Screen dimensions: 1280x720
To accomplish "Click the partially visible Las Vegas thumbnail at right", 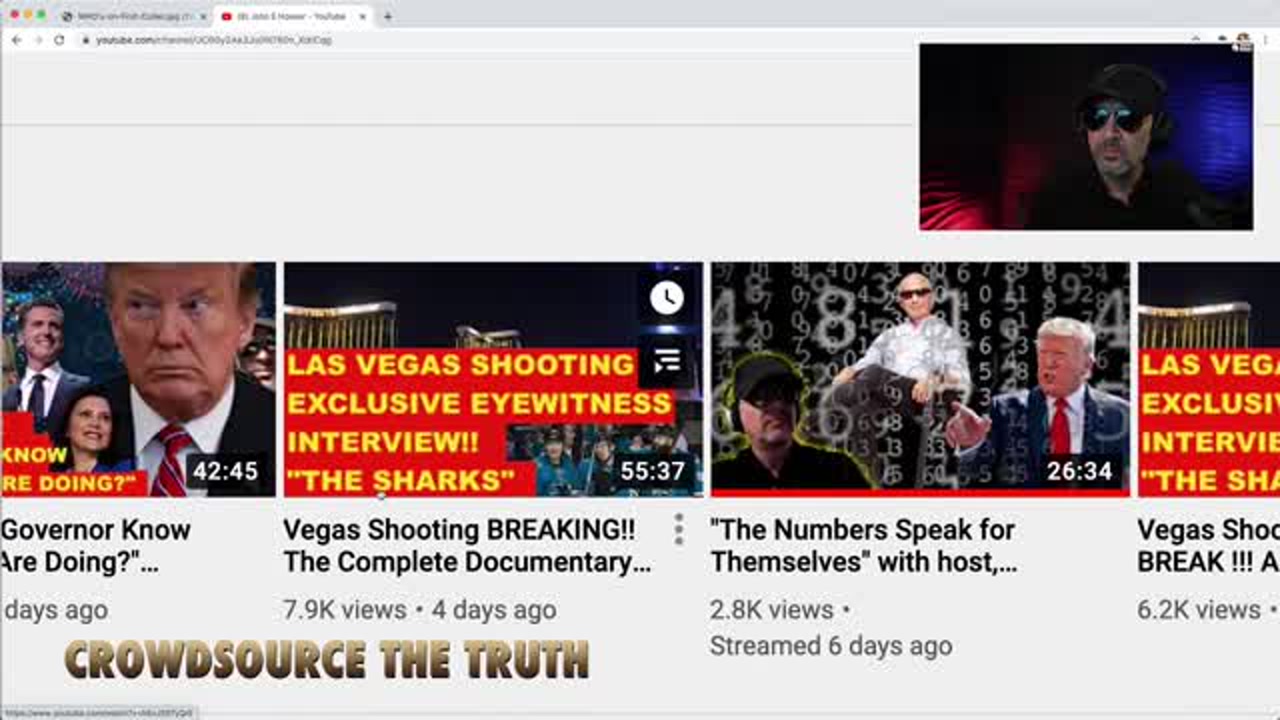I will (x=1208, y=380).
